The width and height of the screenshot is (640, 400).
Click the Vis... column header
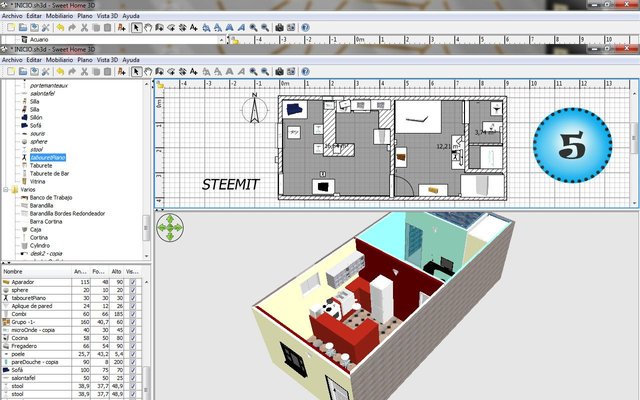(133, 271)
